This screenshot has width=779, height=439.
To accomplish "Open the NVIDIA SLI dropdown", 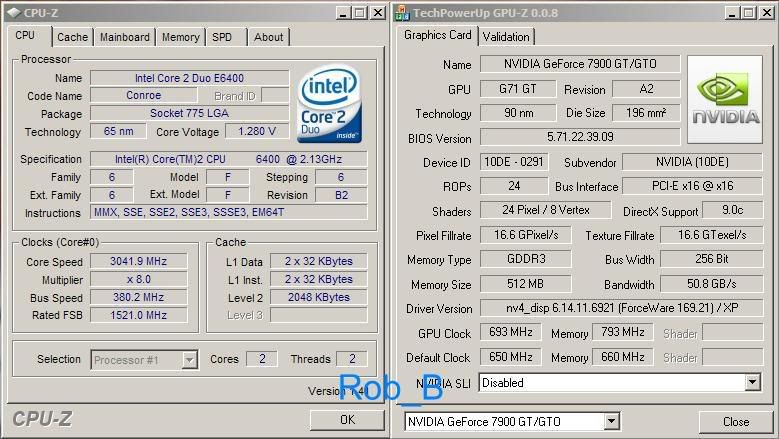I will coord(752,383).
